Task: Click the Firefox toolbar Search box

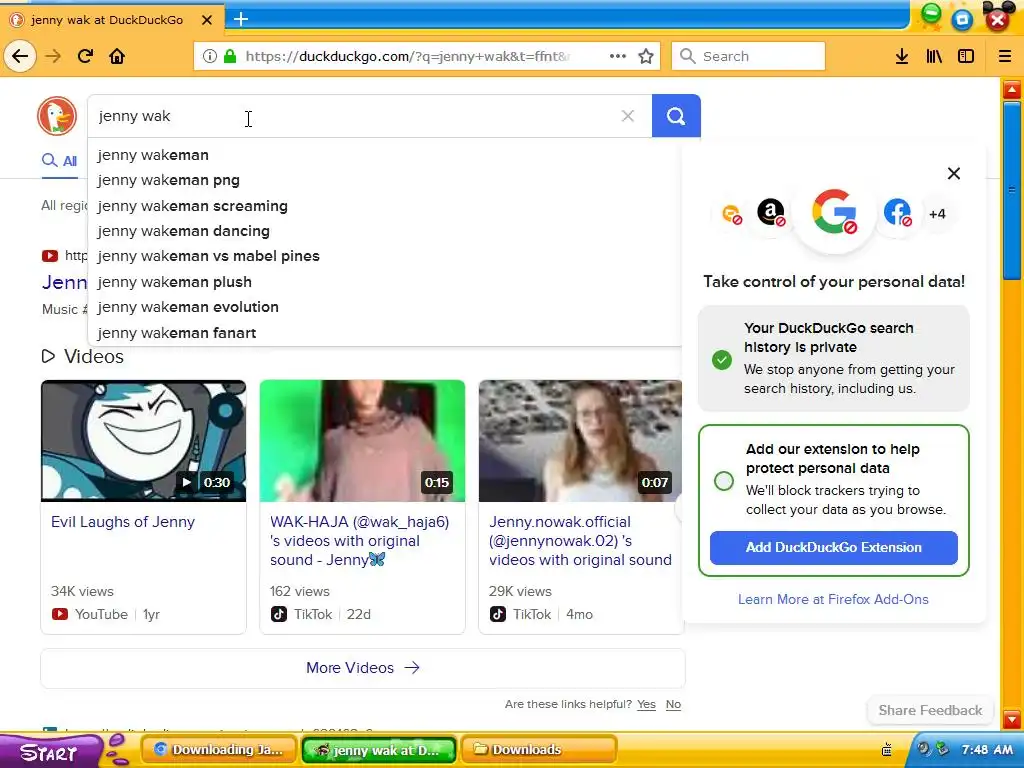Action: click(748, 56)
